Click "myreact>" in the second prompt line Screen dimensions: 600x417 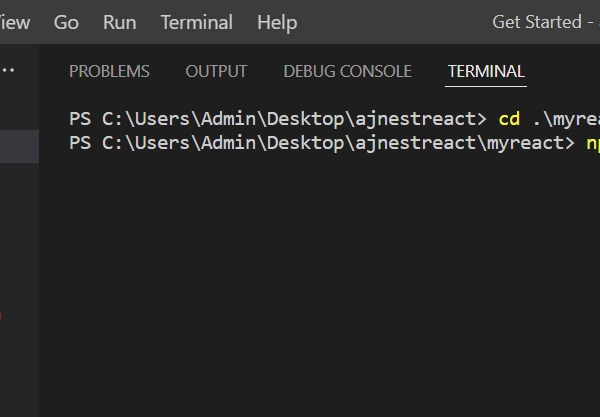pos(530,143)
